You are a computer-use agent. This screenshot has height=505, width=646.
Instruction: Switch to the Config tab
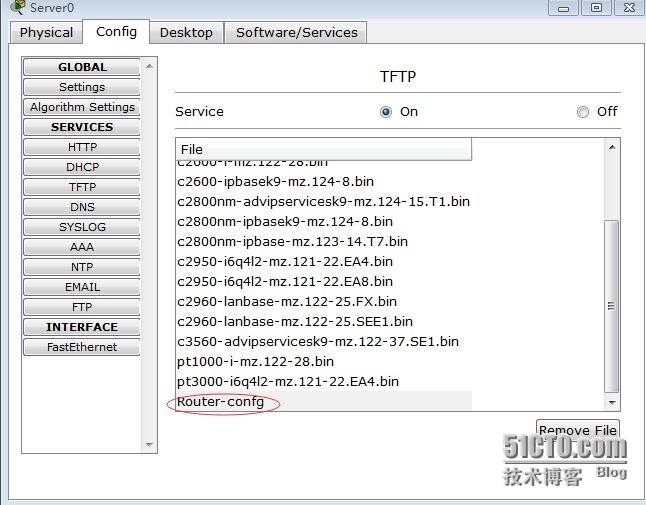(x=116, y=31)
